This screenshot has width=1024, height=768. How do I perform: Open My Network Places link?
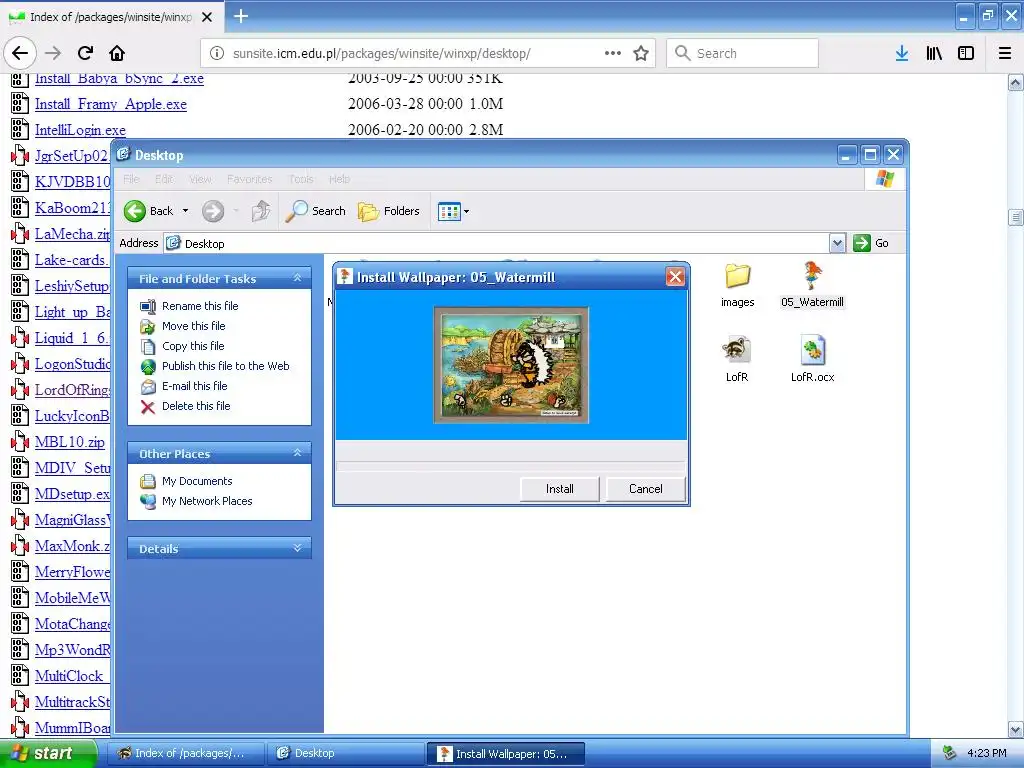[207, 501]
